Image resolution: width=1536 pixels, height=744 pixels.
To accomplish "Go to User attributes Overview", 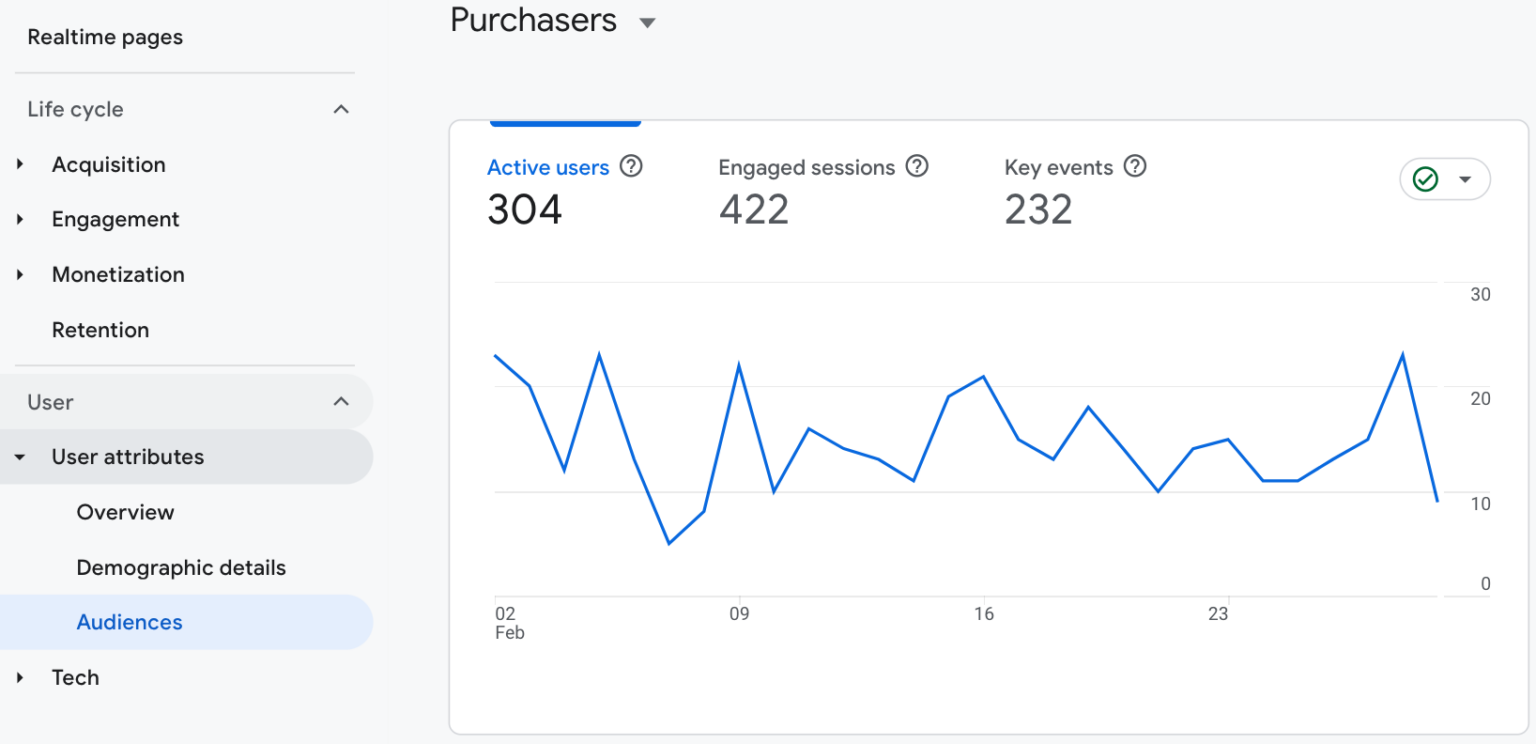I will click(x=125, y=512).
